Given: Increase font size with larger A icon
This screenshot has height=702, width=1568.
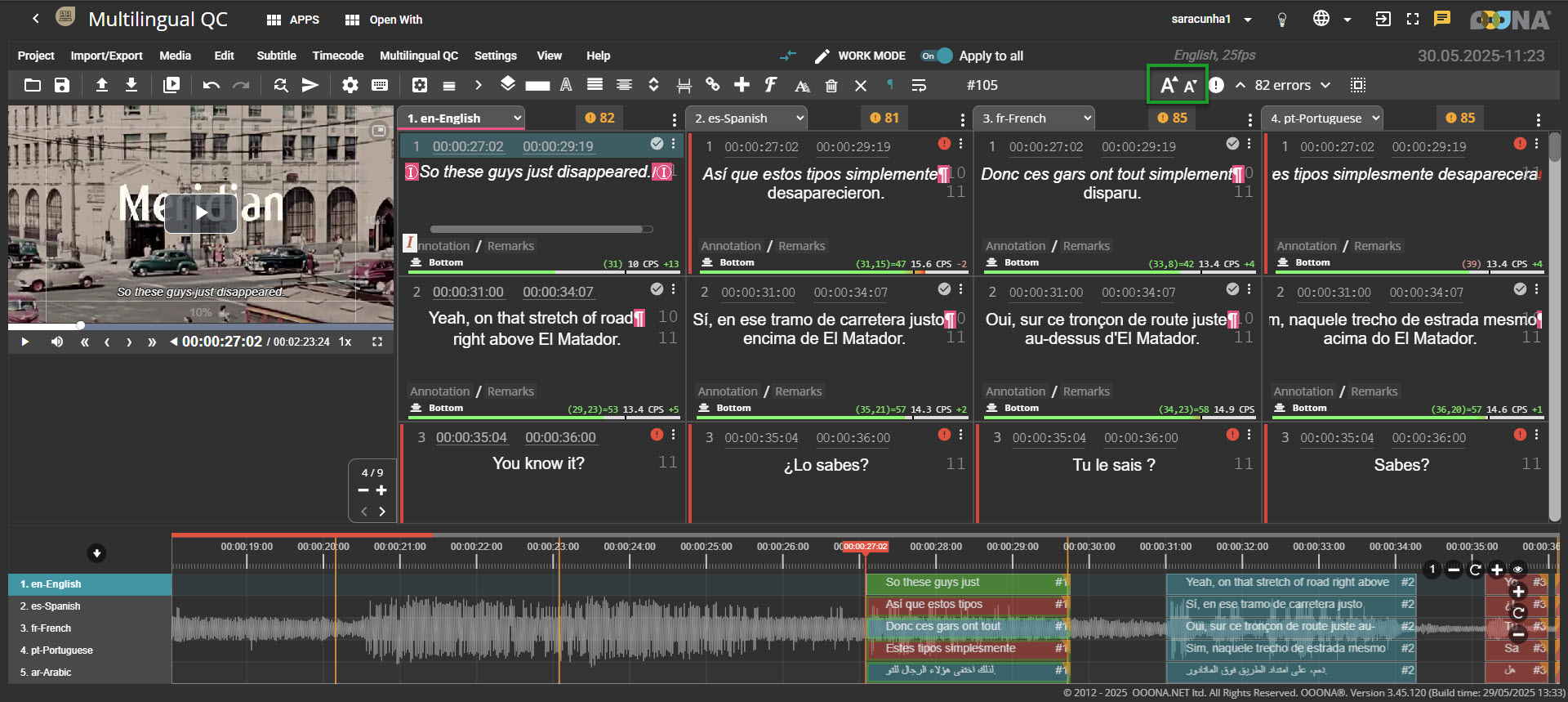Looking at the screenshot, I should [1168, 85].
